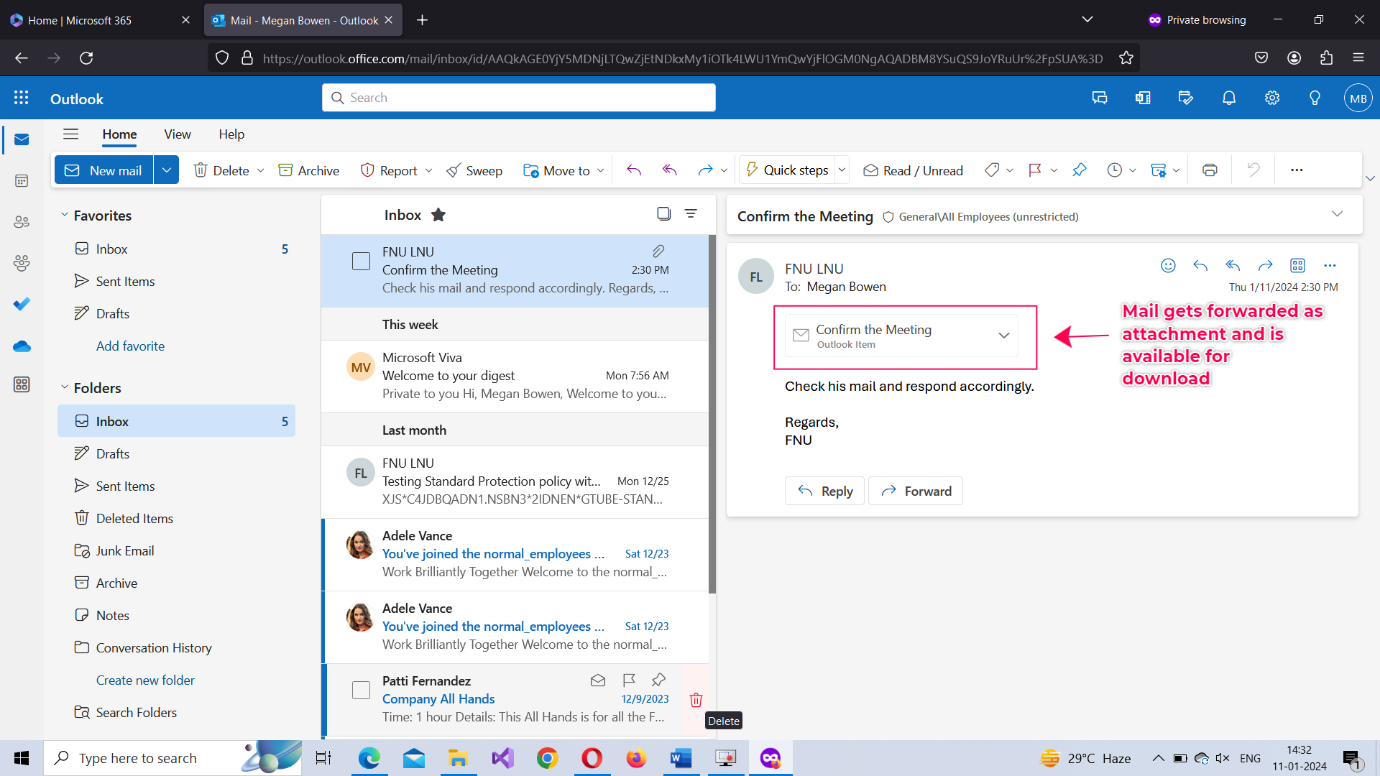The height and width of the screenshot is (776, 1380).
Task: Click Reply button below message
Action: tap(825, 491)
